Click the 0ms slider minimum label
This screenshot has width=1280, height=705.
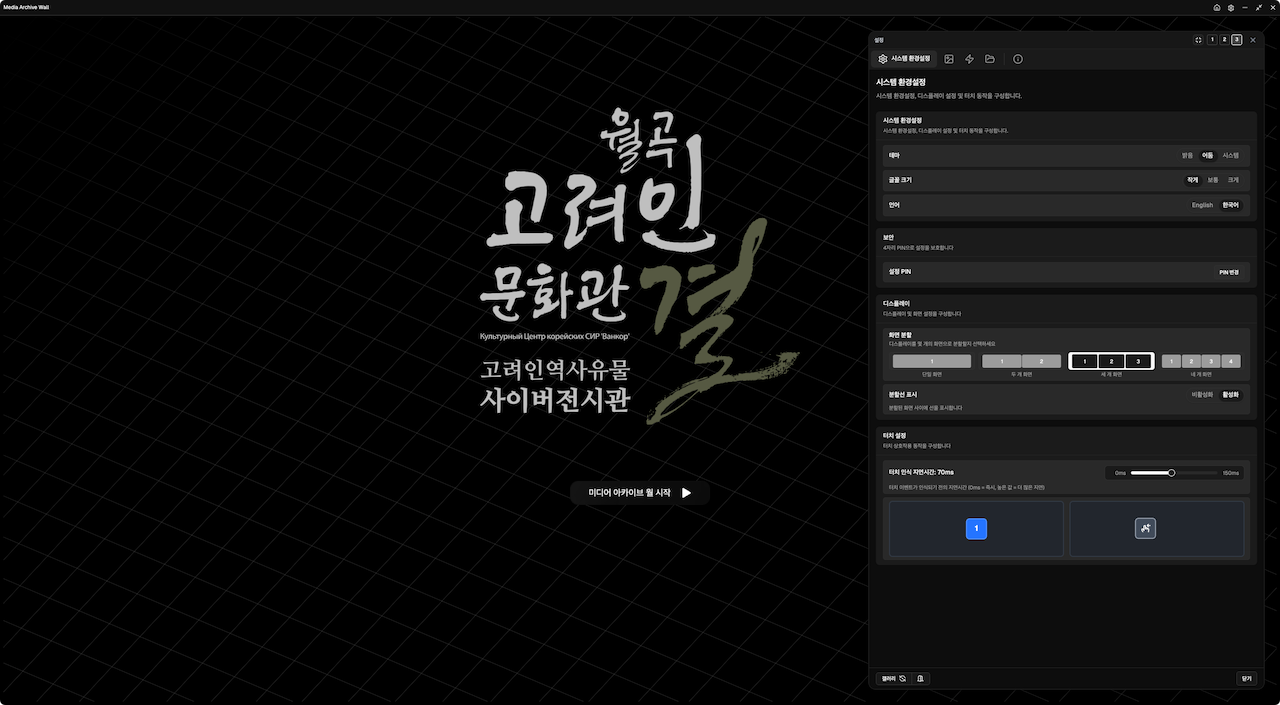[x=1120, y=473]
